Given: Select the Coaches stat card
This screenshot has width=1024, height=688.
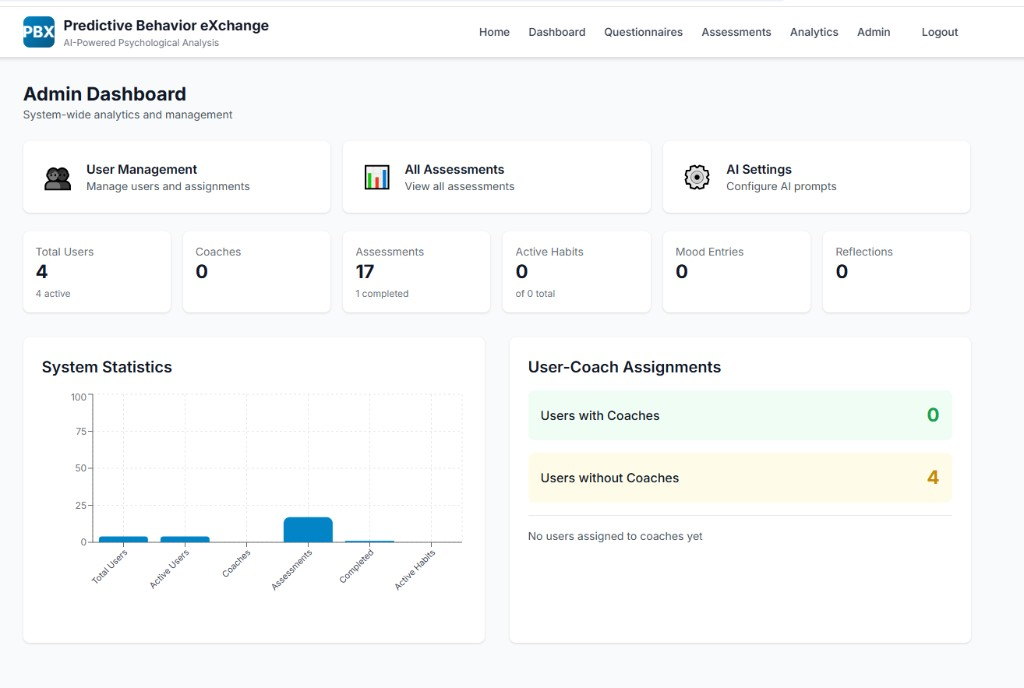Looking at the screenshot, I should point(257,272).
